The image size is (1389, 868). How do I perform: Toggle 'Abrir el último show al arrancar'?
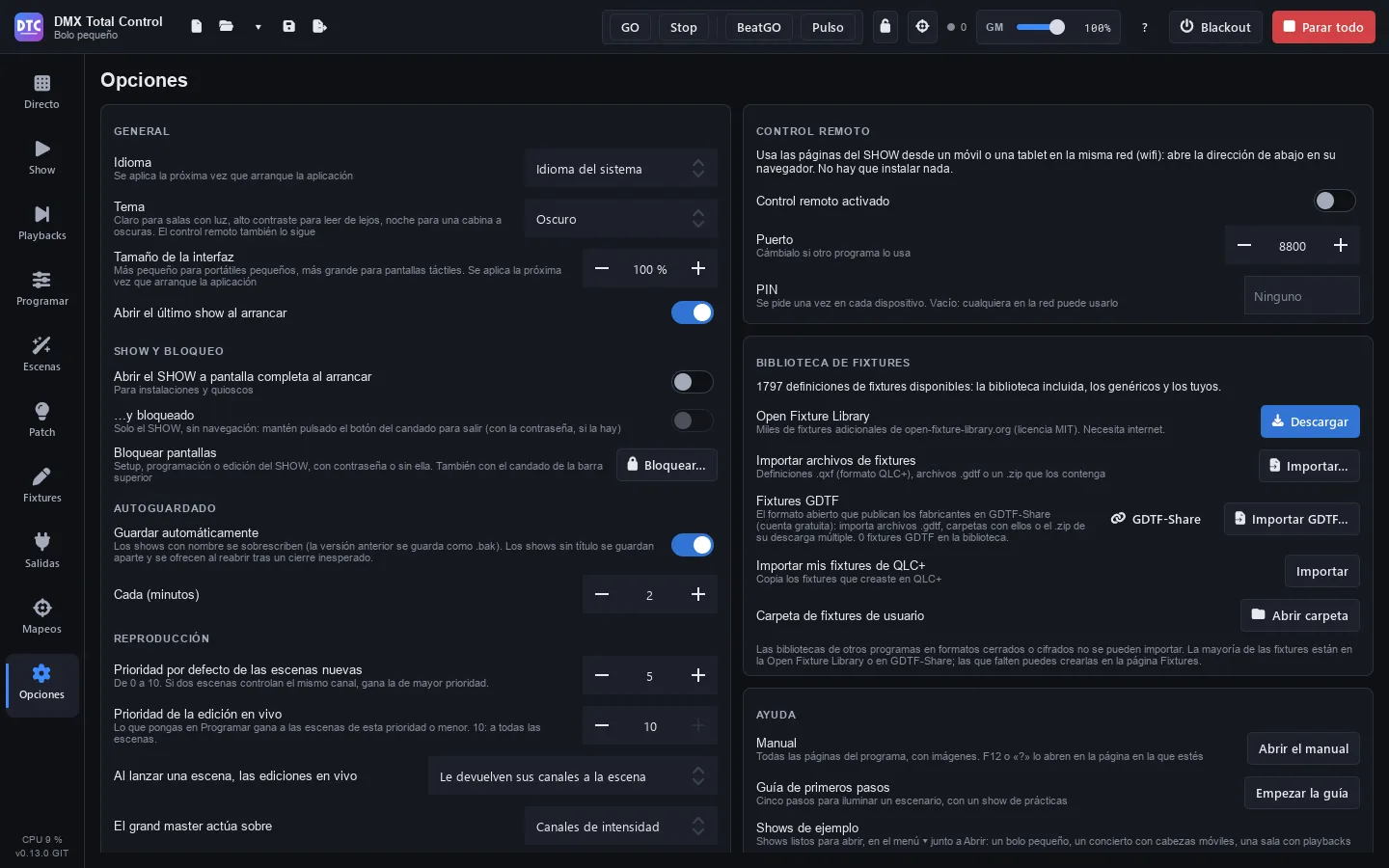[x=693, y=312]
